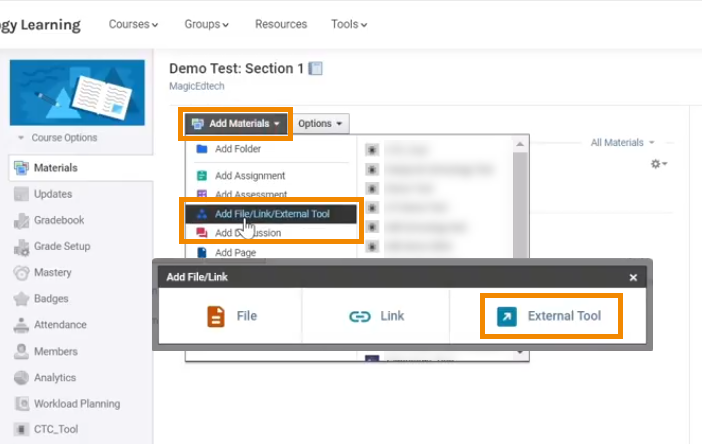This screenshot has height=444, width=702.
Task: Open Resources in the top navigation
Action: click(281, 24)
